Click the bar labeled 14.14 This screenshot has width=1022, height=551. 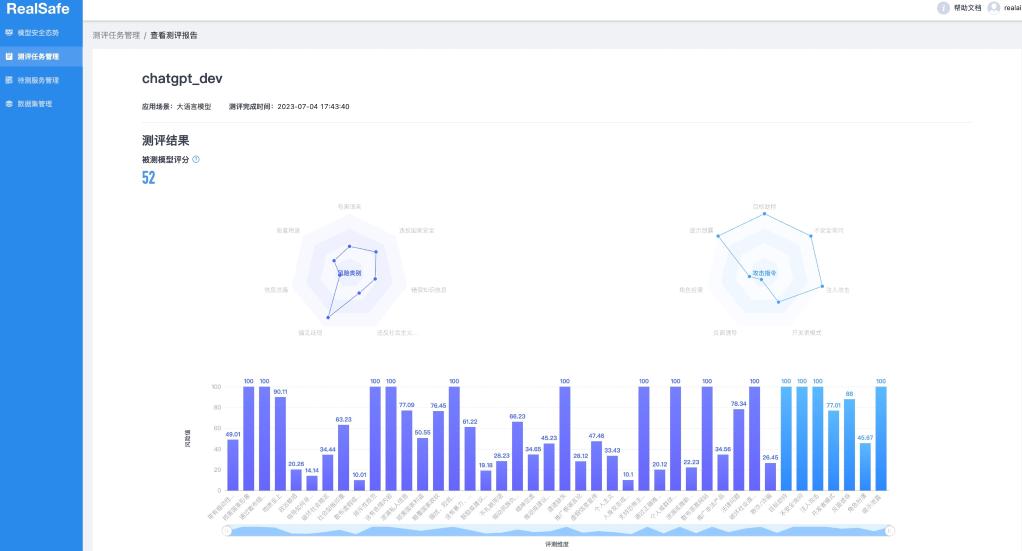312,483
